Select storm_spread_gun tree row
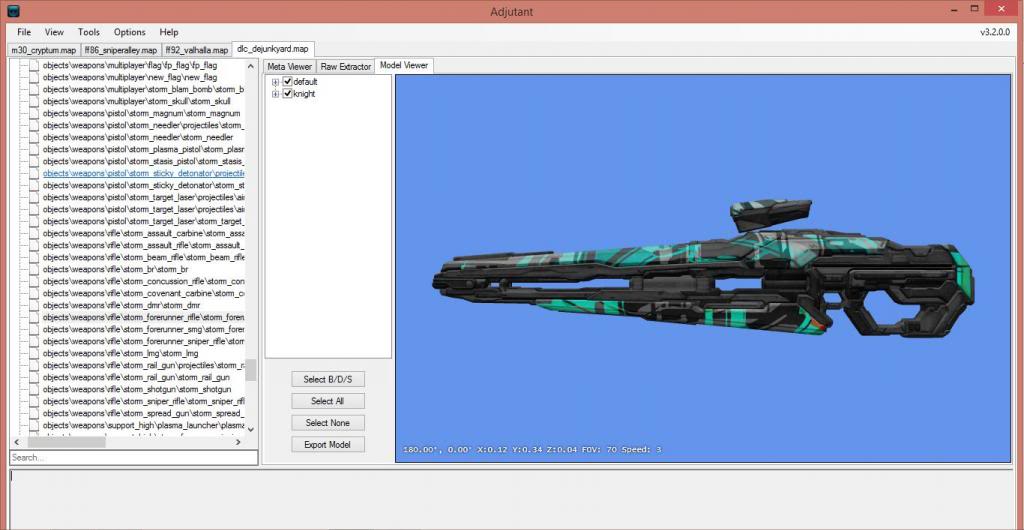Image resolution: width=1024 pixels, height=530 pixels. pos(144,413)
